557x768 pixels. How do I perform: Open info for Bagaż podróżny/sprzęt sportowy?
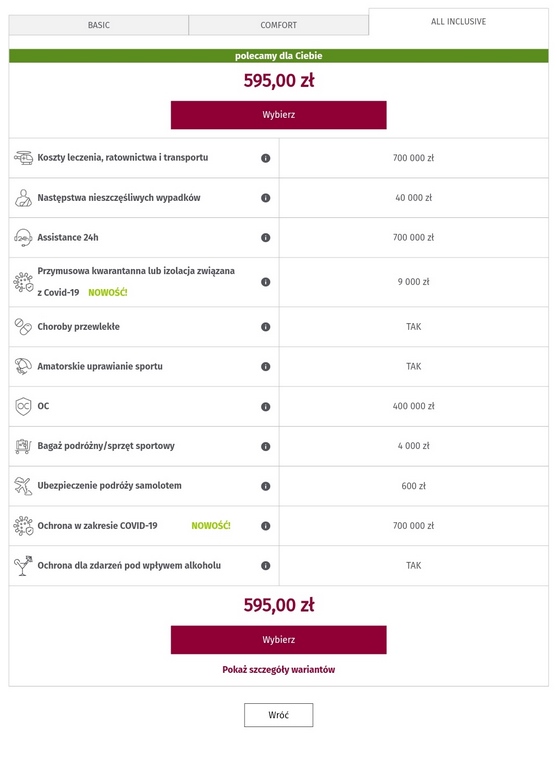pyautogui.click(x=266, y=446)
